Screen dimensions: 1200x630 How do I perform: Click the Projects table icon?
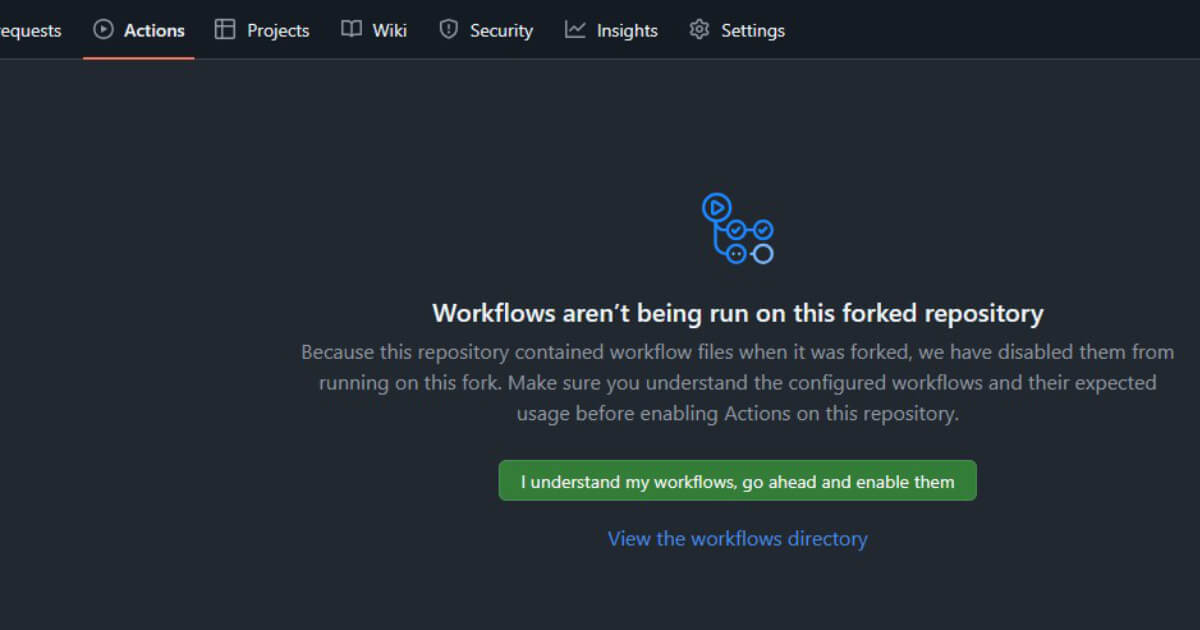click(x=225, y=30)
